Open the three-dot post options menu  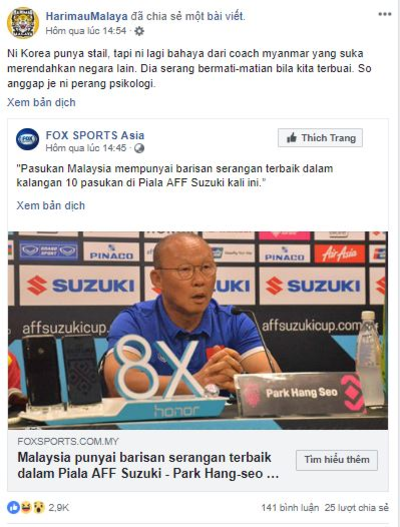coord(385,14)
